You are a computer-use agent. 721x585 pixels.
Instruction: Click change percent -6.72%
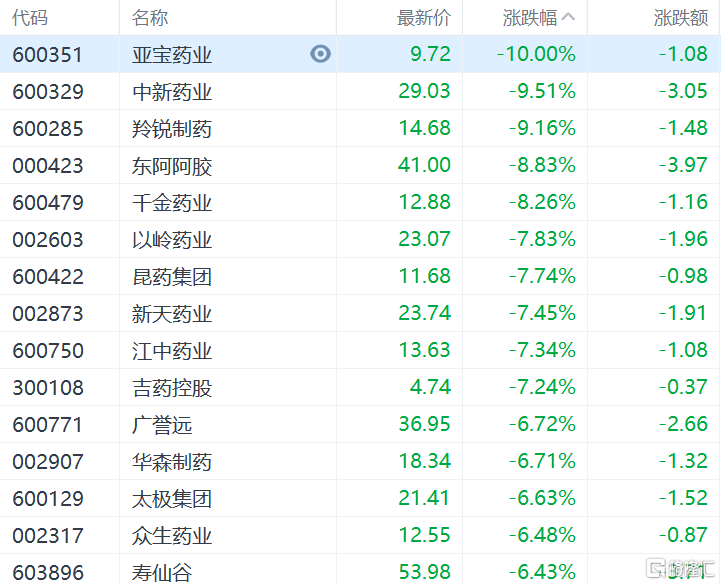point(542,424)
